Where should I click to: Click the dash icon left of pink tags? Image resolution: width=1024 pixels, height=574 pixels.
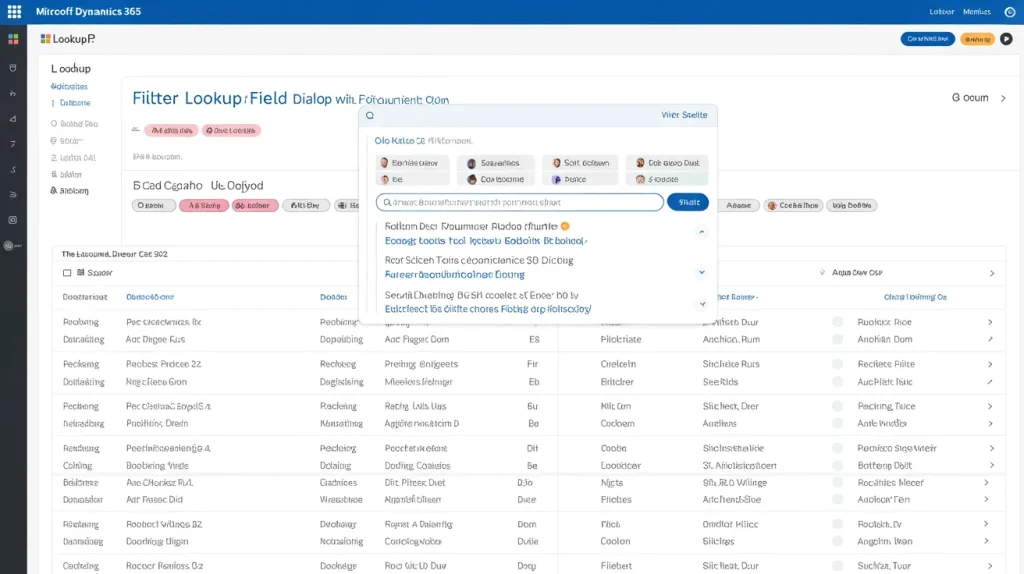(x=135, y=129)
